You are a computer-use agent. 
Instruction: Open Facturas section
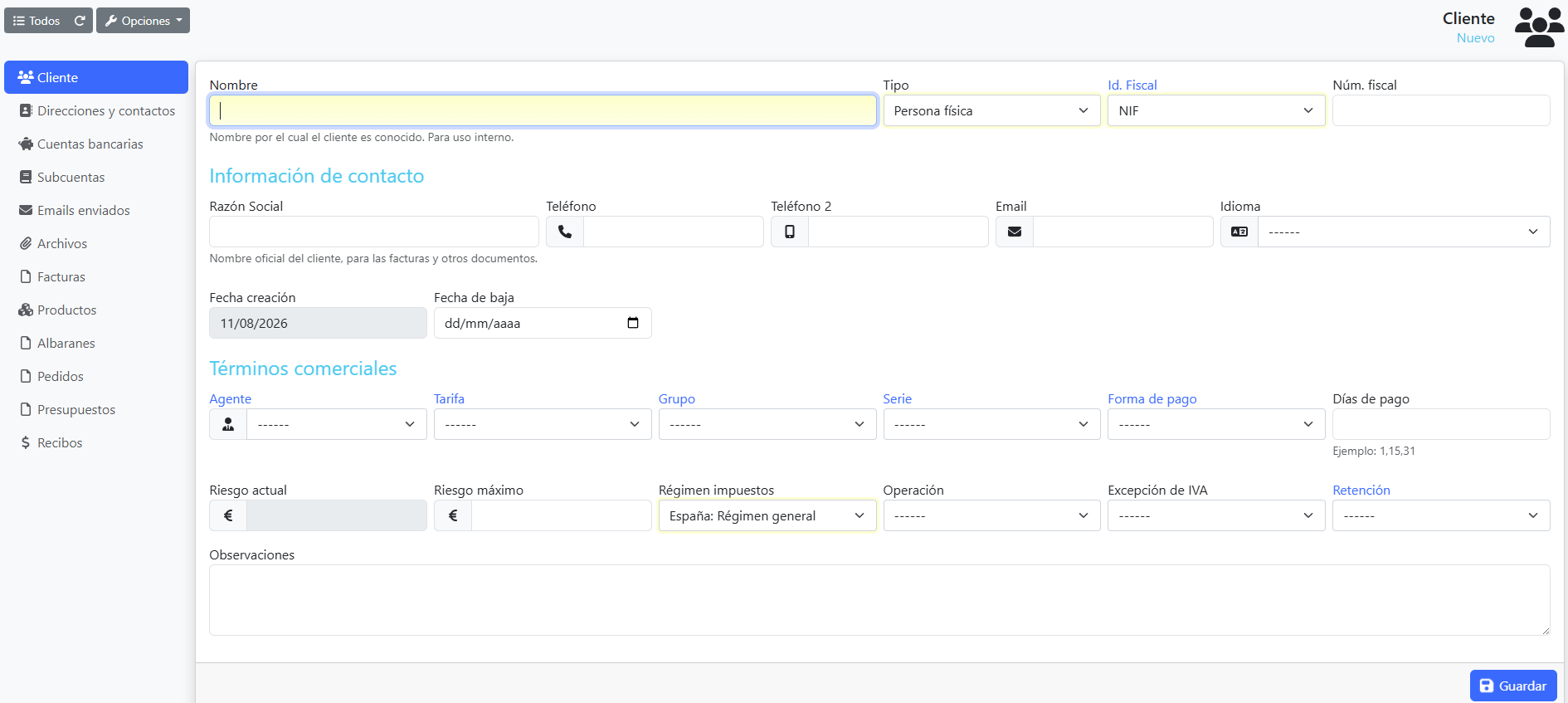(96, 276)
